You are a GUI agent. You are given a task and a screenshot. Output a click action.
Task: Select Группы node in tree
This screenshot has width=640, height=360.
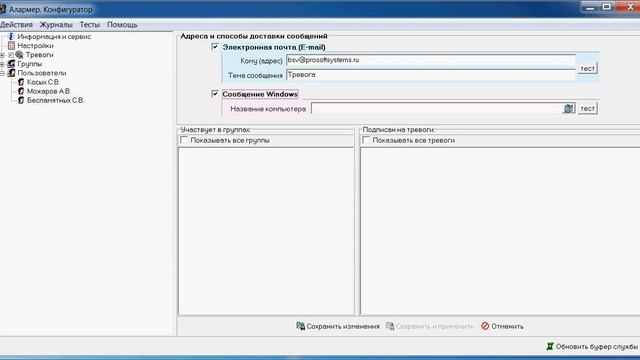(29, 64)
